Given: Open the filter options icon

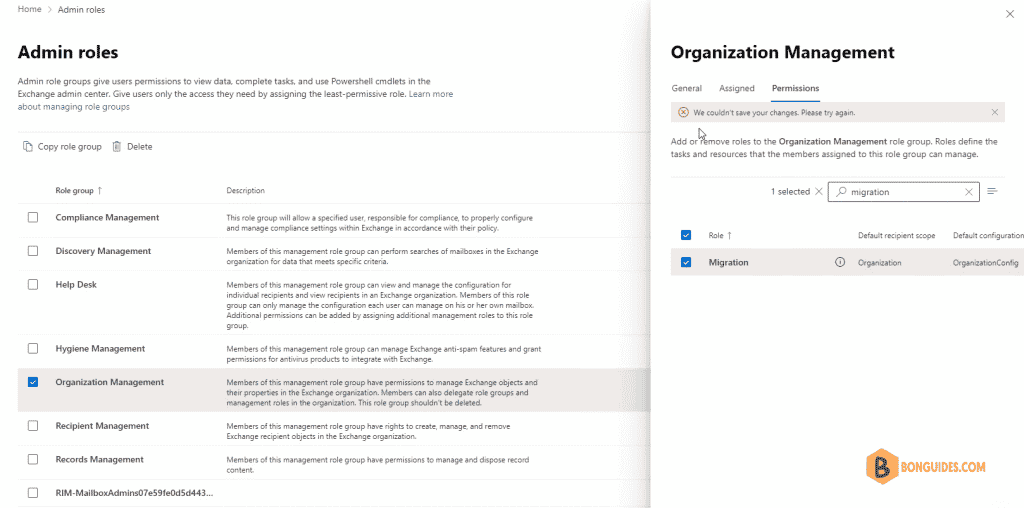Looking at the screenshot, I should point(993,191).
